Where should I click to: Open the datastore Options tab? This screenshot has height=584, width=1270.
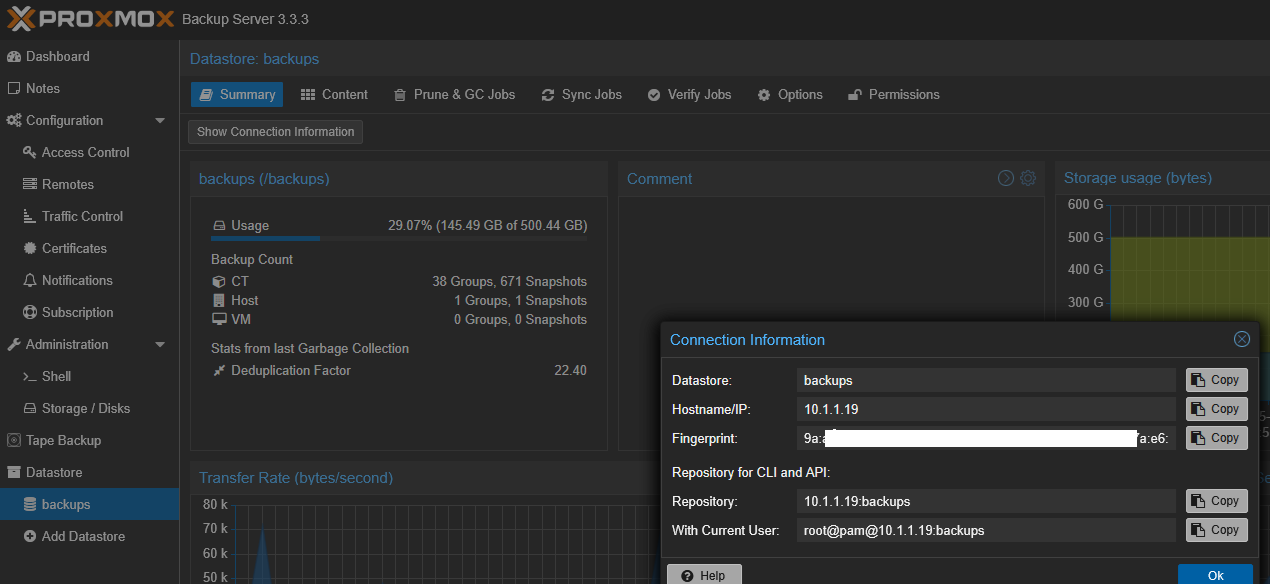click(x=790, y=94)
